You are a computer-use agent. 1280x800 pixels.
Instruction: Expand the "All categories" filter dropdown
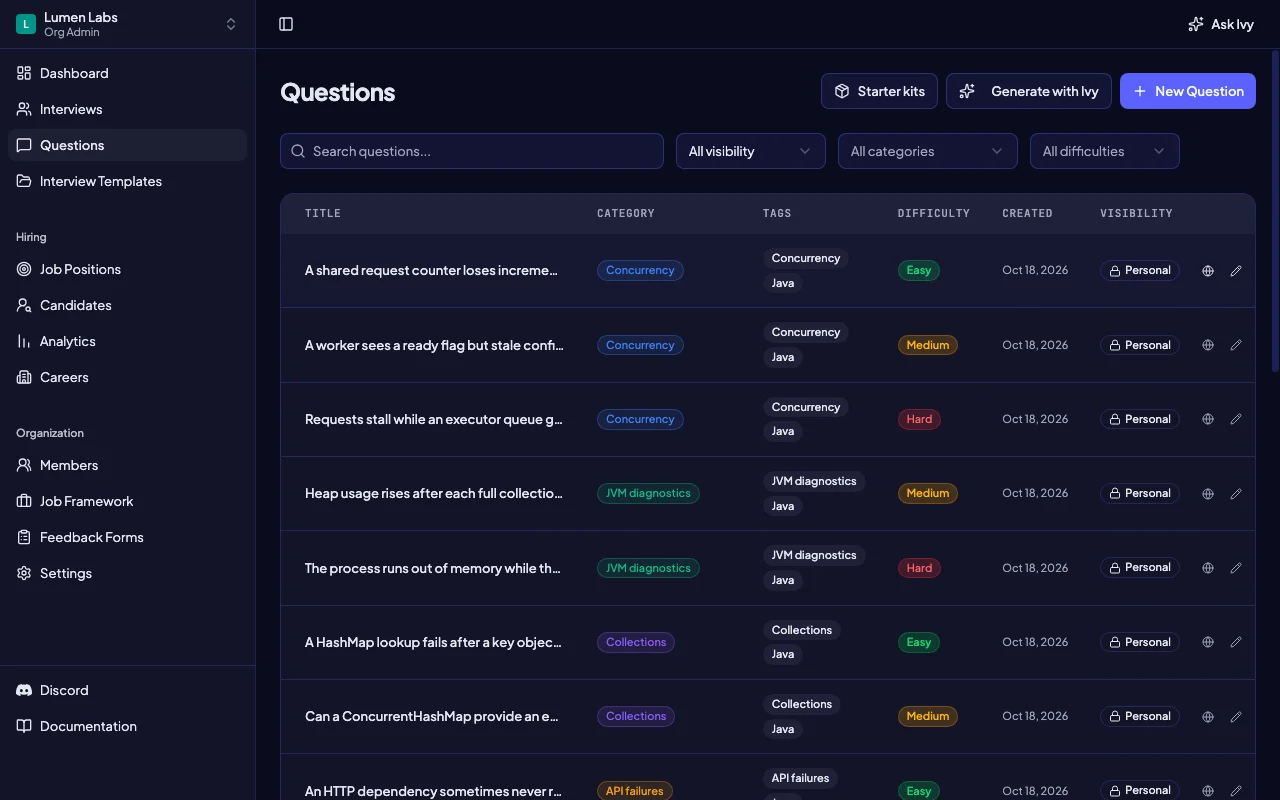(x=928, y=151)
